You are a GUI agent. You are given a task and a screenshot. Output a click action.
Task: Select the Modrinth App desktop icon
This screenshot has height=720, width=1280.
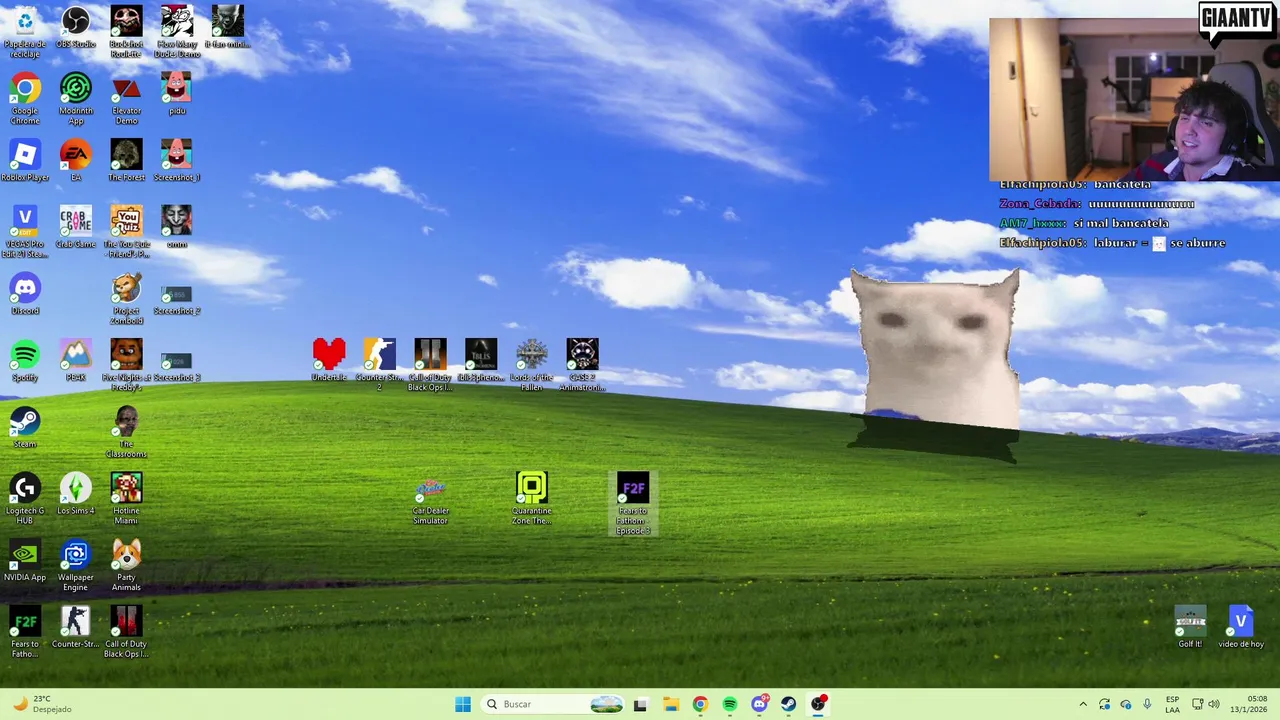(x=75, y=98)
